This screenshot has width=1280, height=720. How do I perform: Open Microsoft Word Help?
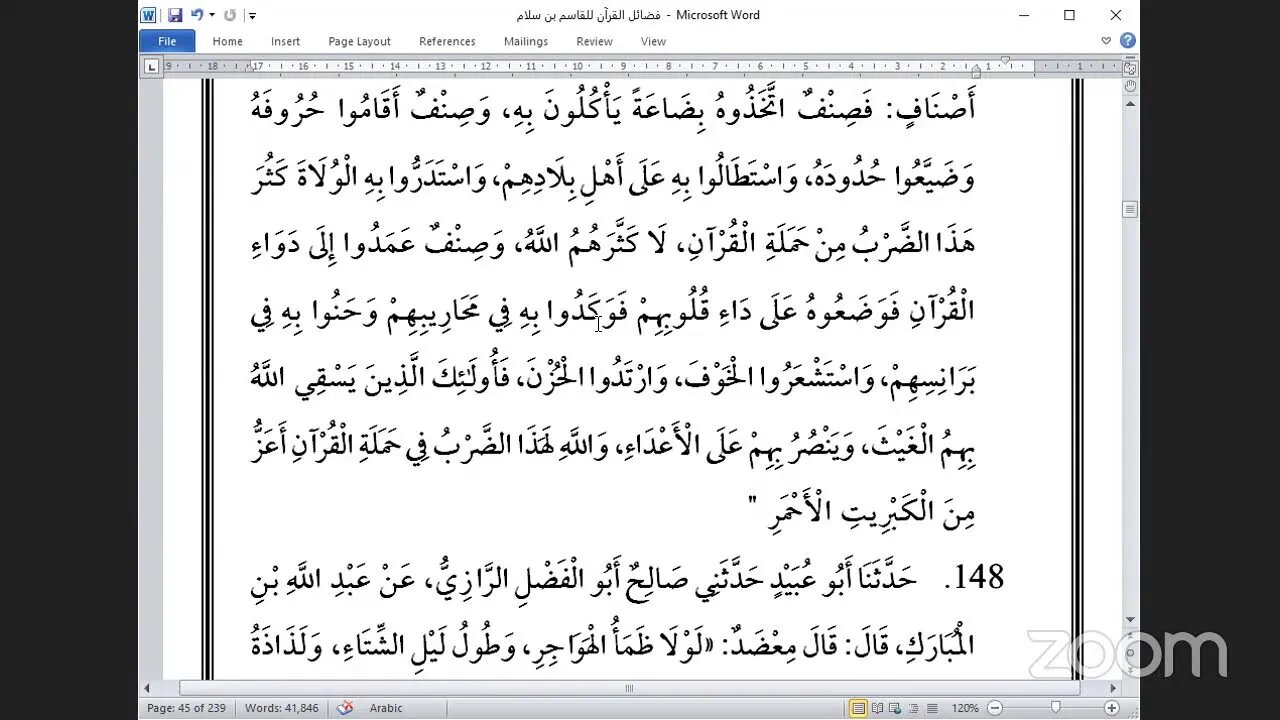(1127, 41)
